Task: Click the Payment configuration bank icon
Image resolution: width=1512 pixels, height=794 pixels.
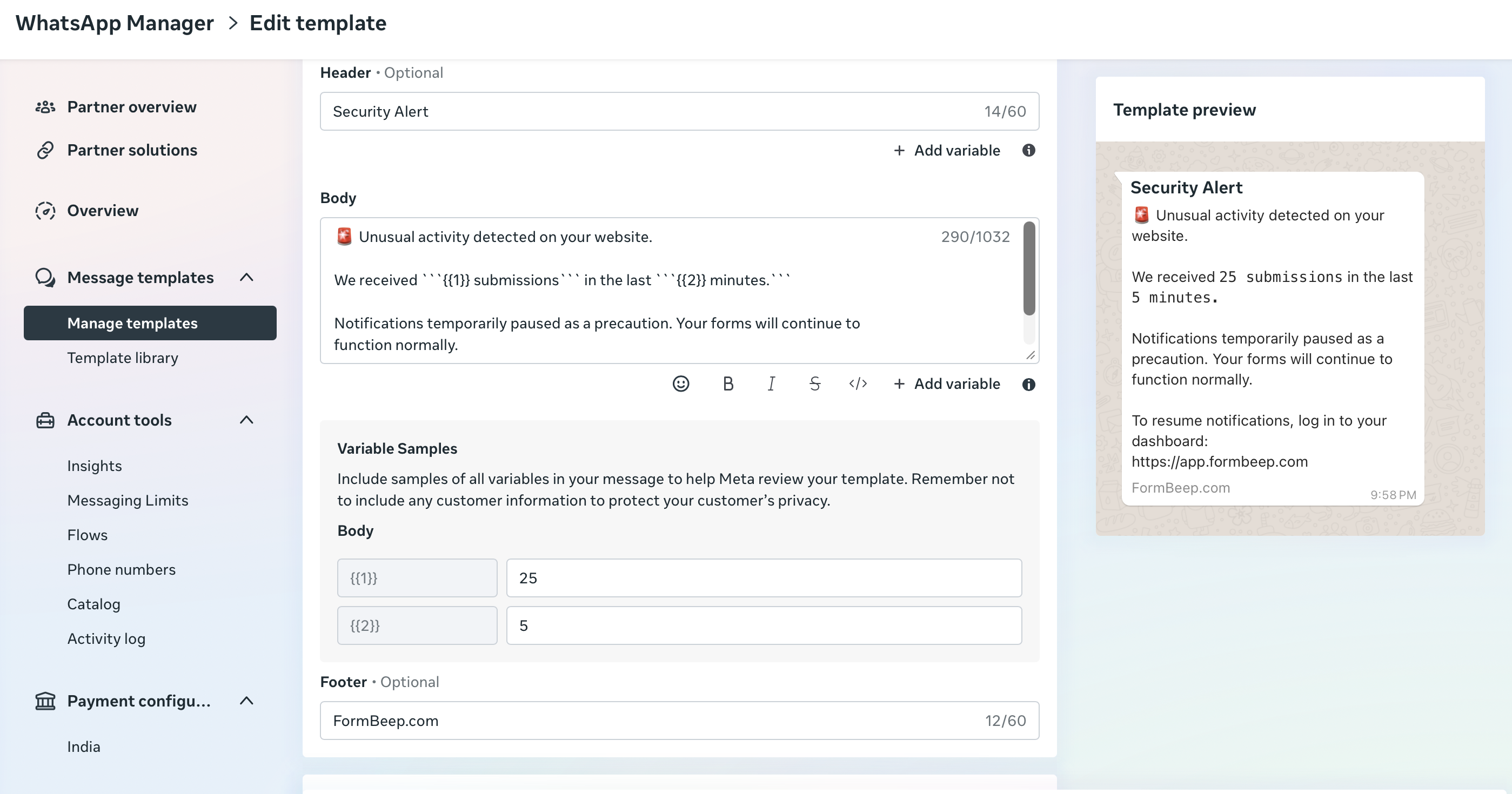Action: tap(46, 700)
